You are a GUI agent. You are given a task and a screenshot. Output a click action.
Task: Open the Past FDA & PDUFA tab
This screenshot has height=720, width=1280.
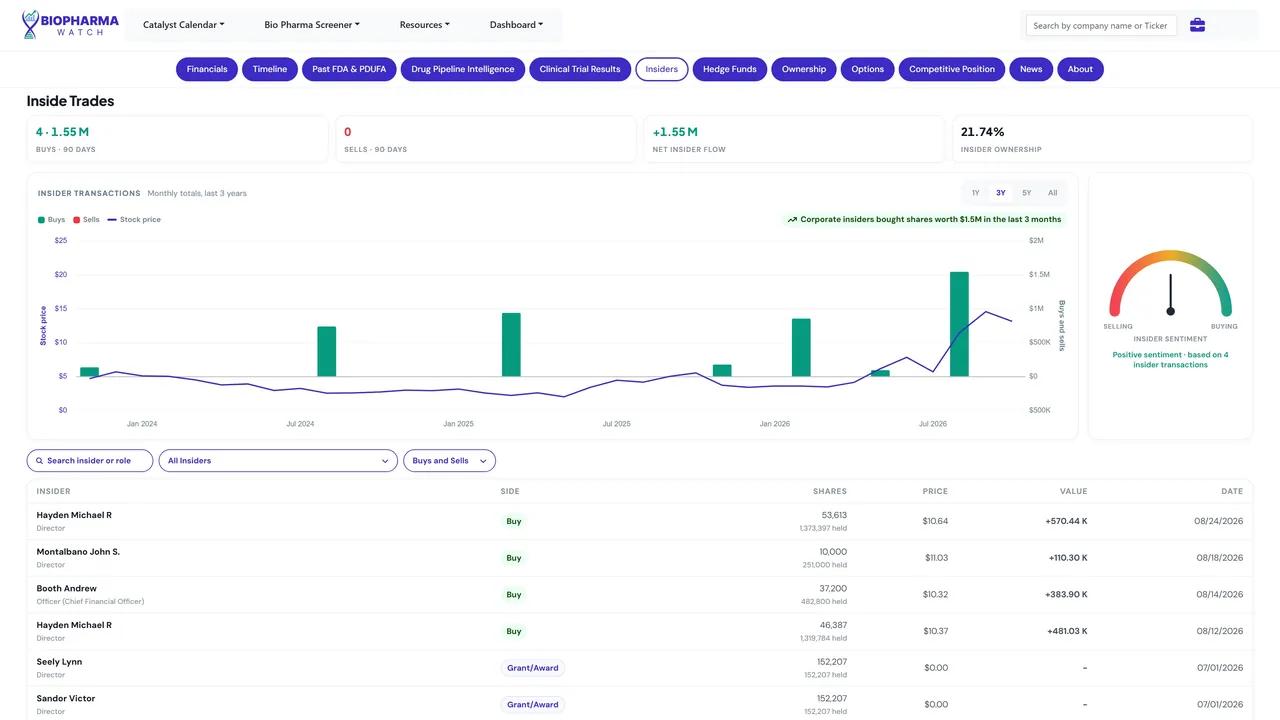tap(349, 69)
